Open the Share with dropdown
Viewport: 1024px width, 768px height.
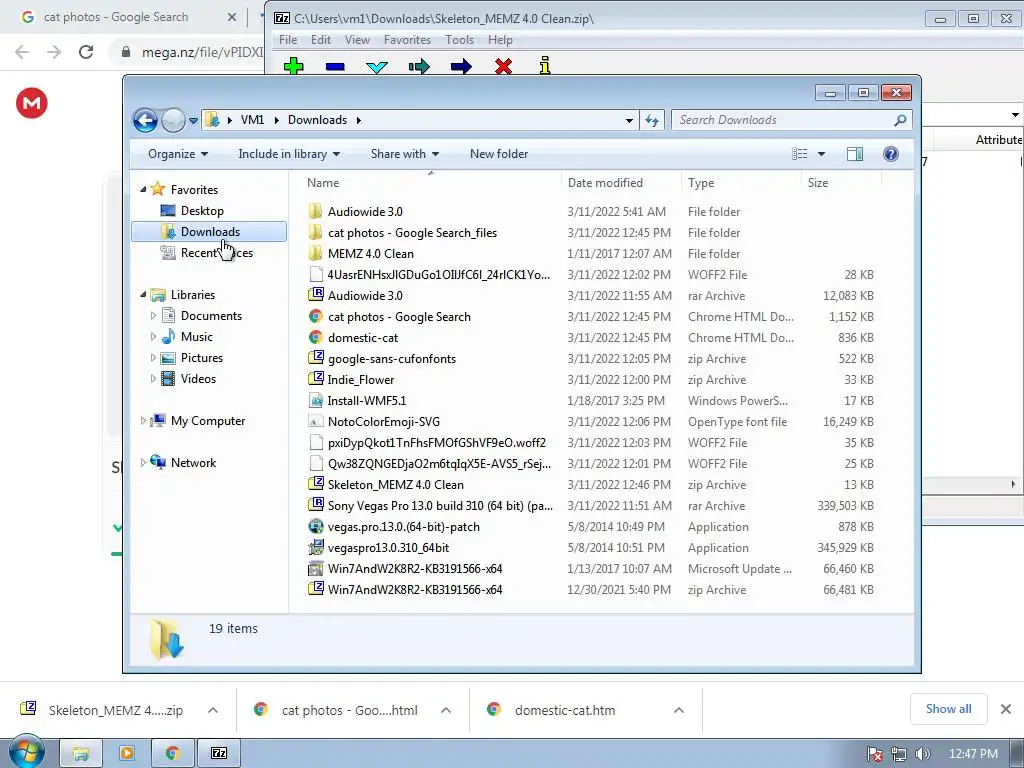pyautogui.click(x=404, y=154)
